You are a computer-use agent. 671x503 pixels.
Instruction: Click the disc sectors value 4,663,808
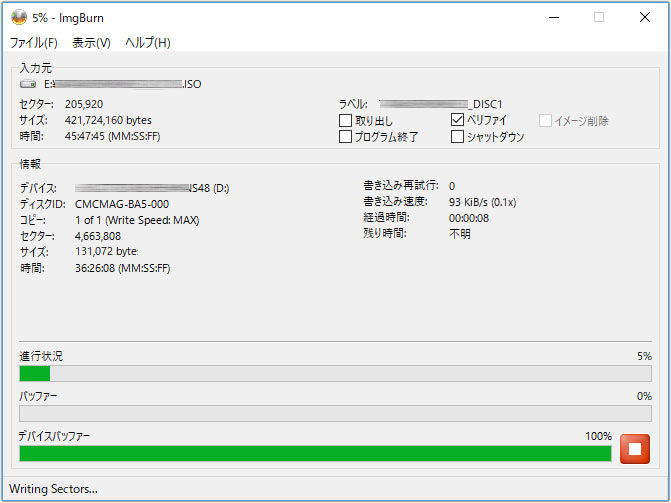98,236
